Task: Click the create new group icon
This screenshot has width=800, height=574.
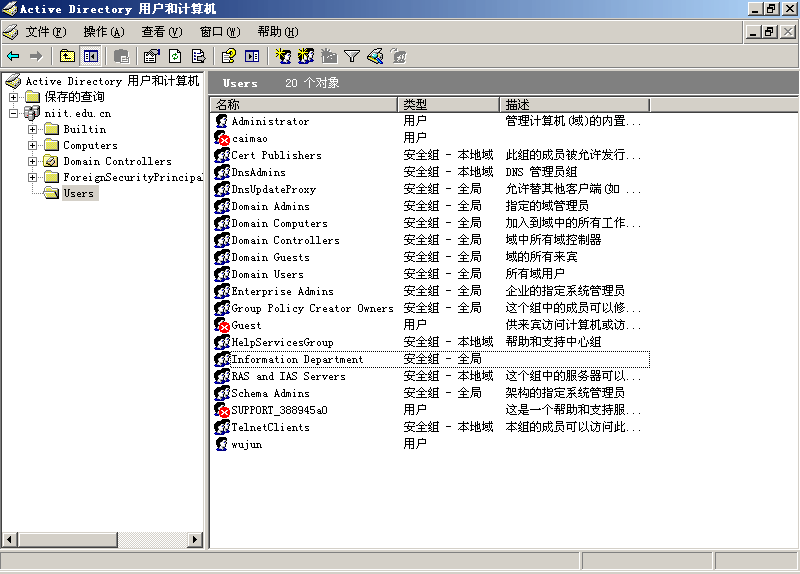Action: [x=306, y=56]
